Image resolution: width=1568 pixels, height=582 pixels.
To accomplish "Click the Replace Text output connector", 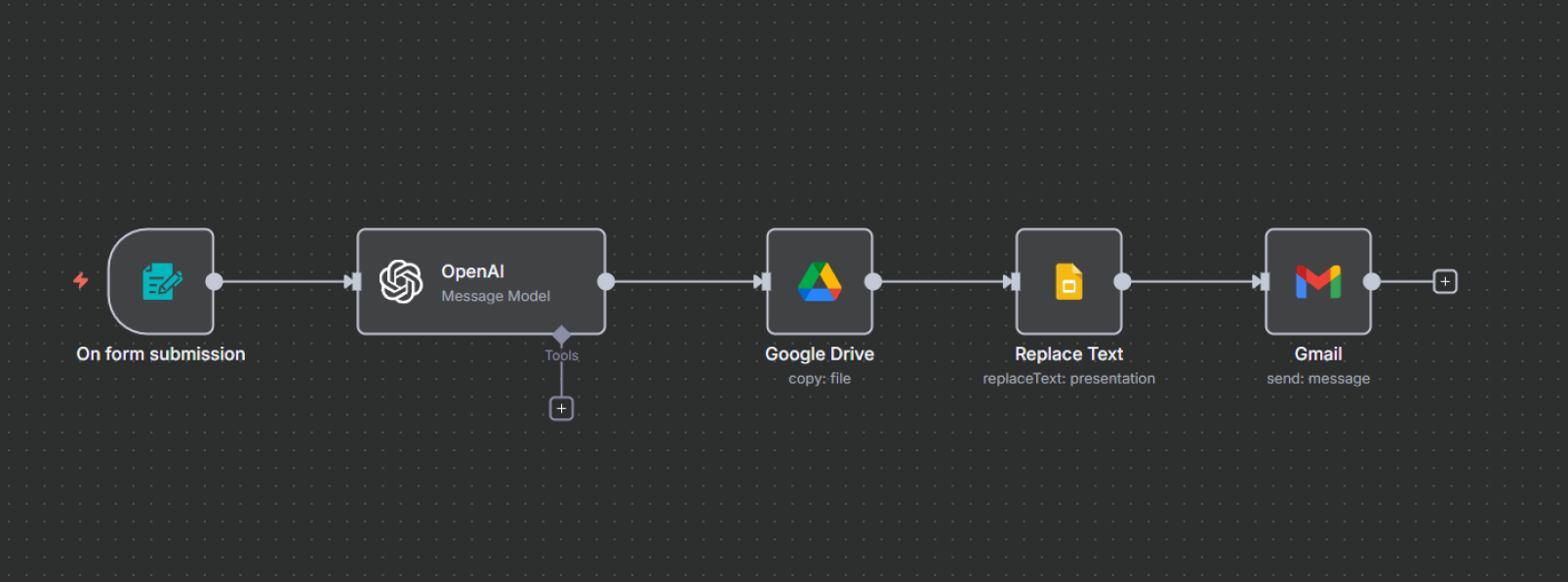I will [x=1122, y=282].
